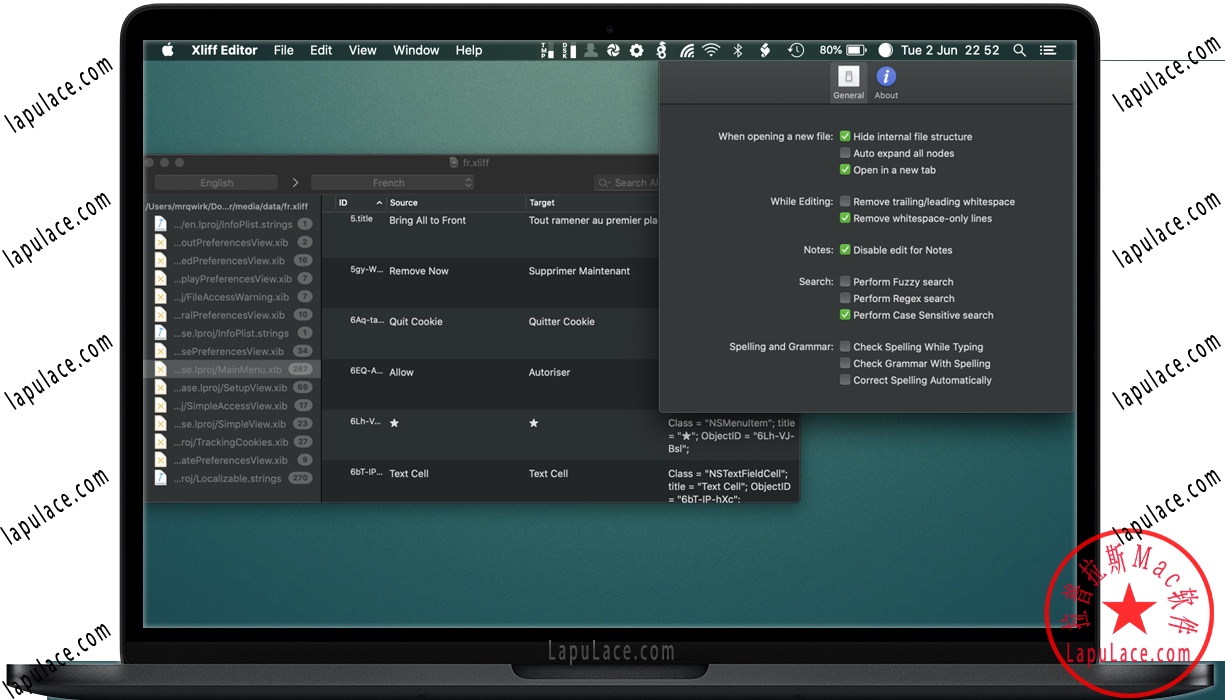Open the File menu
1225x700 pixels.
tap(284, 50)
